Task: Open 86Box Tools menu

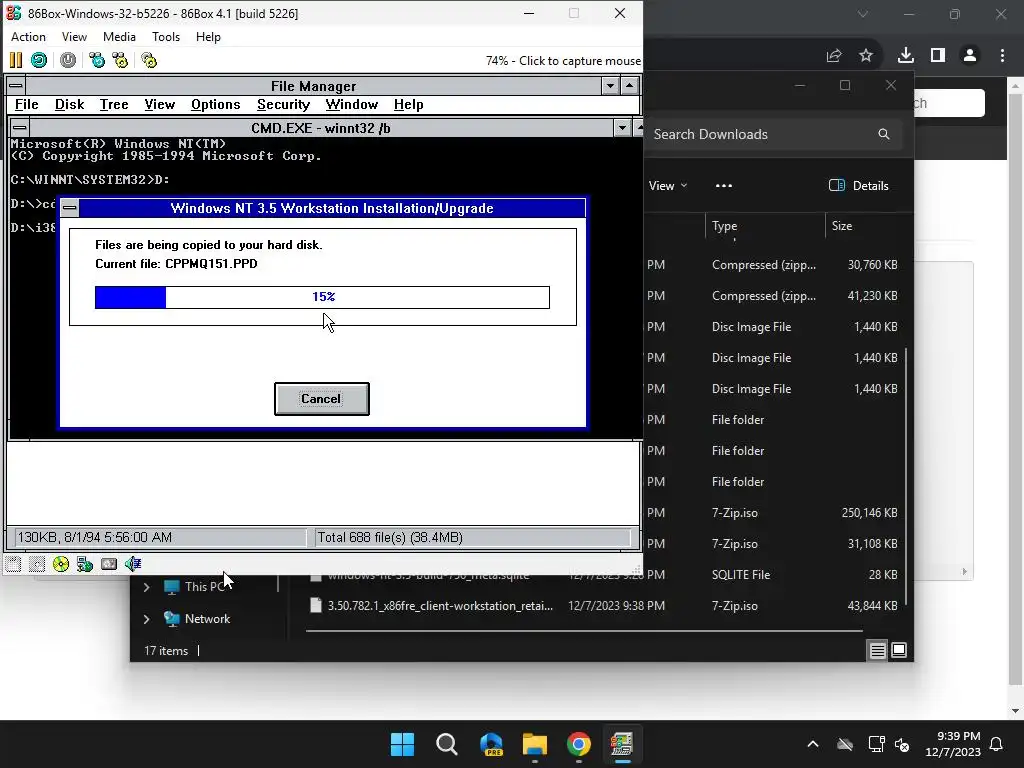Action: (166, 37)
